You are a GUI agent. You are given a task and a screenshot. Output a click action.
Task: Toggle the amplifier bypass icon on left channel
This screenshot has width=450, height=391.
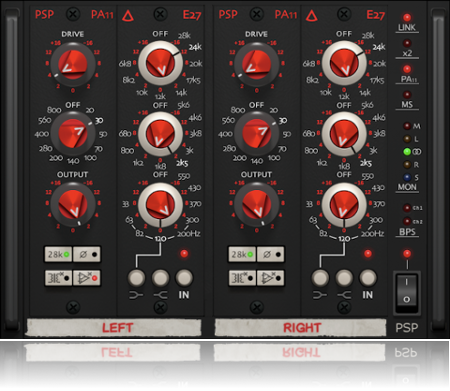click(x=87, y=278)
